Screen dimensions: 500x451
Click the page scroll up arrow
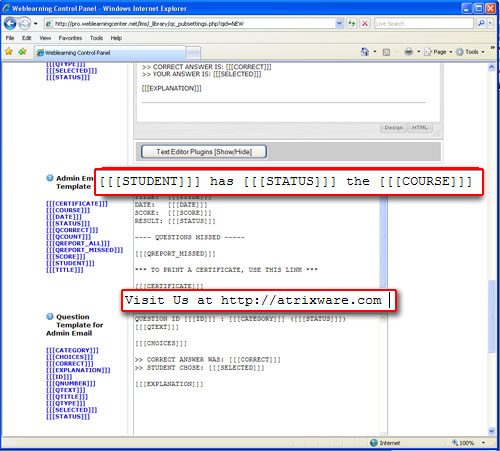492,67
